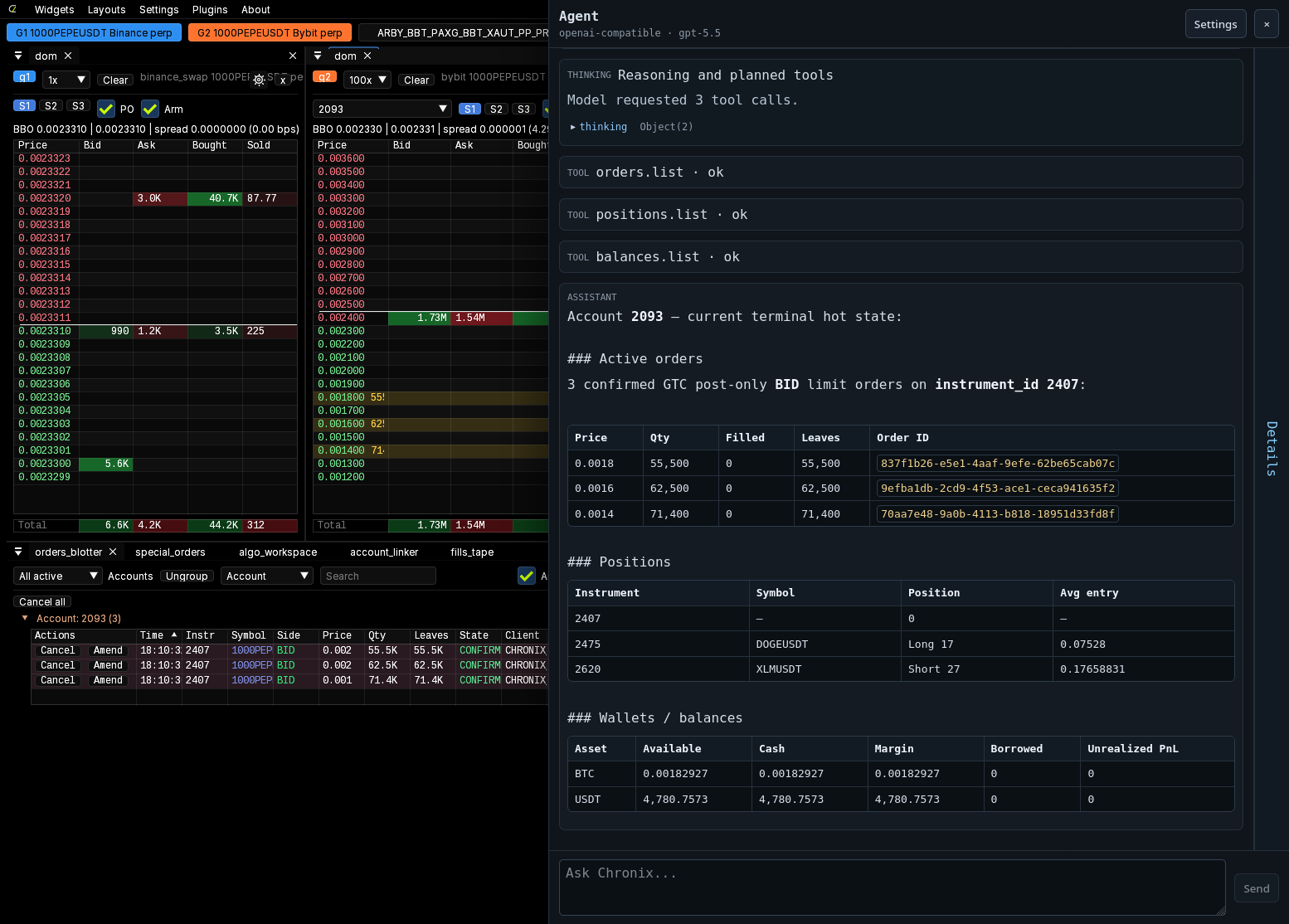Viewport: 1289px width, 924px height.
Task: Amend the 62.5K quantity order
Action: (108, 665)
